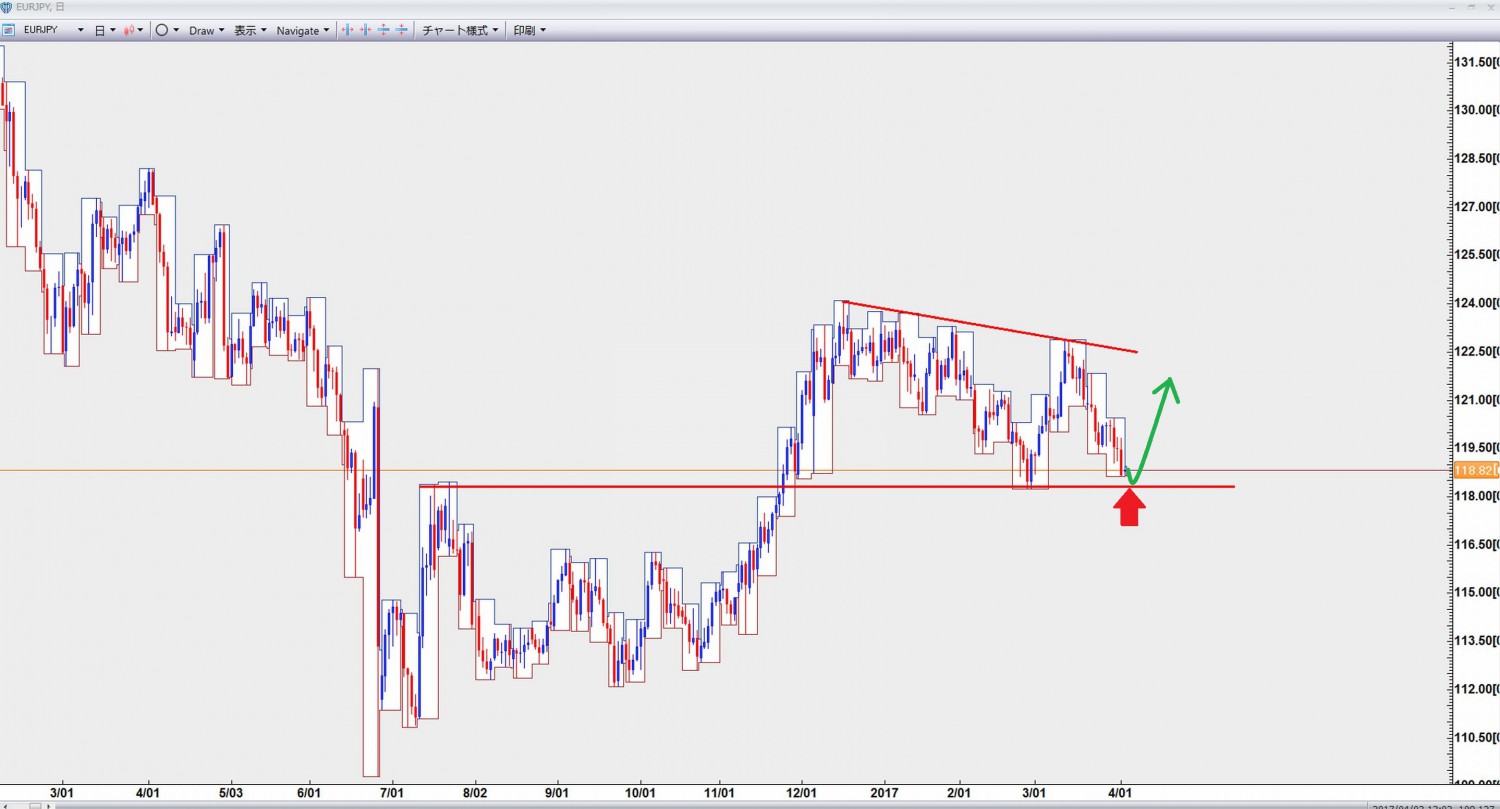
Task: Minimize the EURJPY chart window
Action: coord(1452,8)
